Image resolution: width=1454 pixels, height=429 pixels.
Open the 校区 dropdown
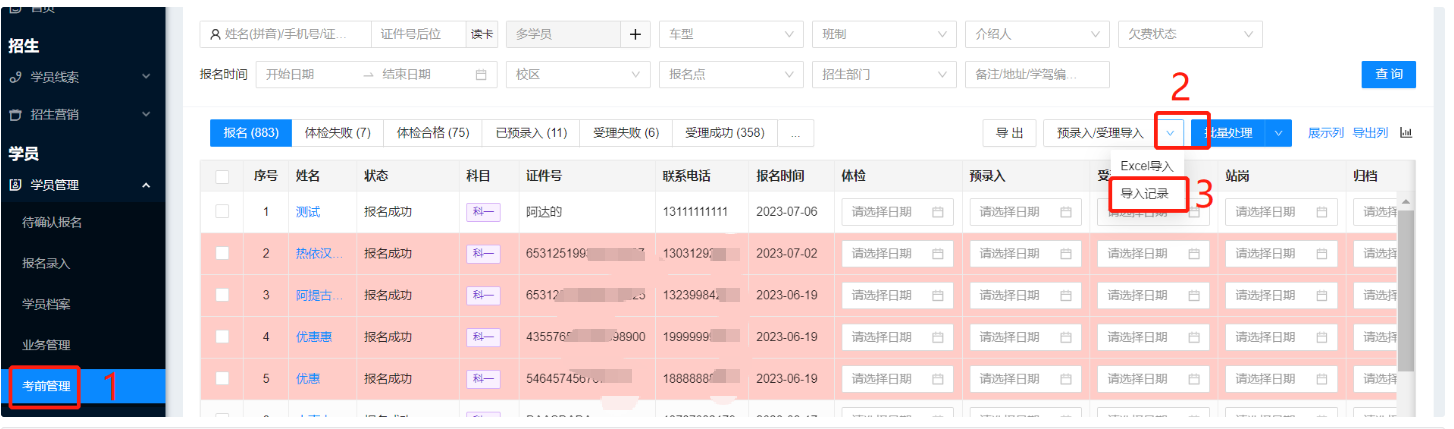pyautogui.click(x=578, y=74)
